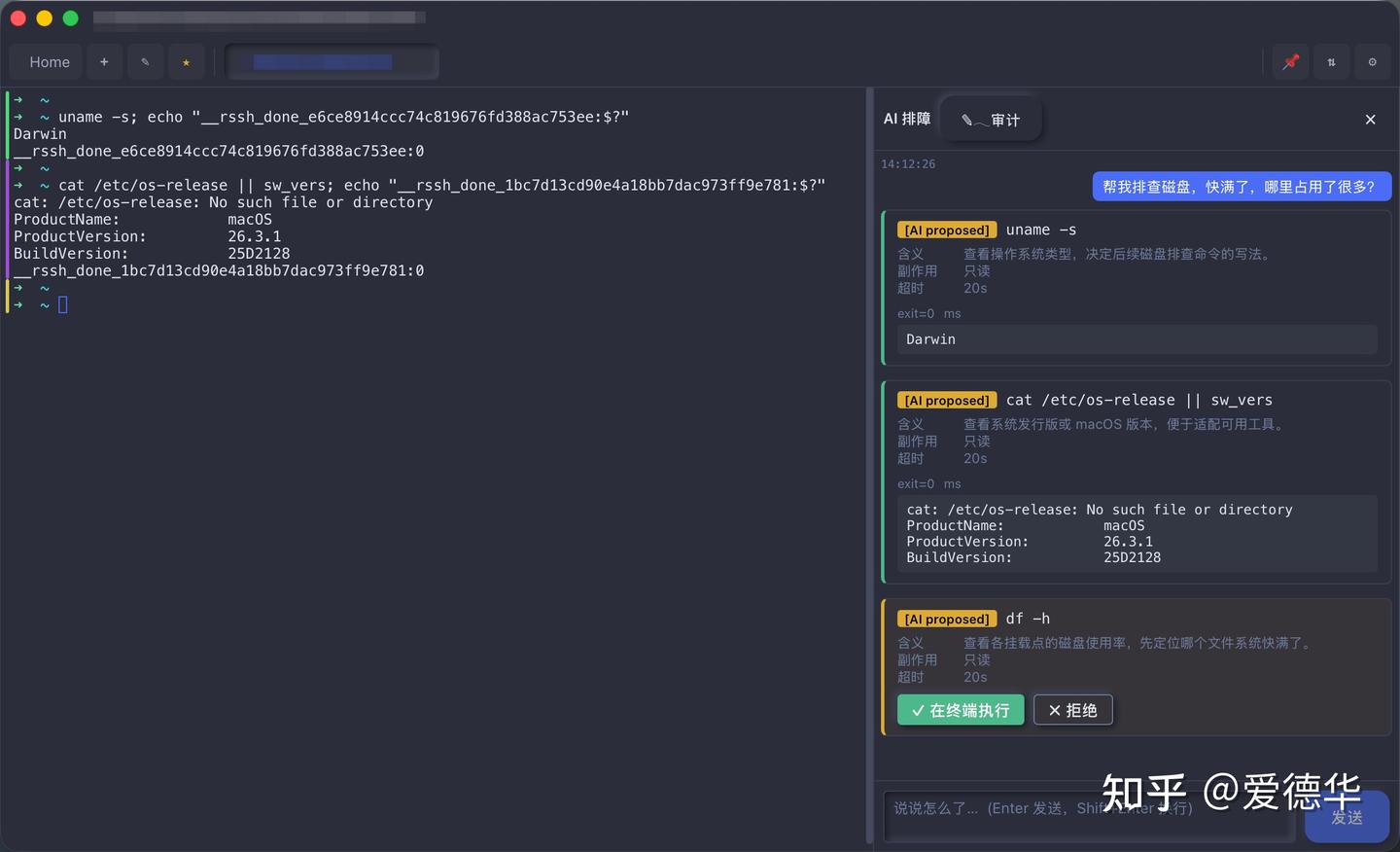Click the pencil edit icon in toolbar
Viewport: 1400px width, 852px height.
(145, 62)
